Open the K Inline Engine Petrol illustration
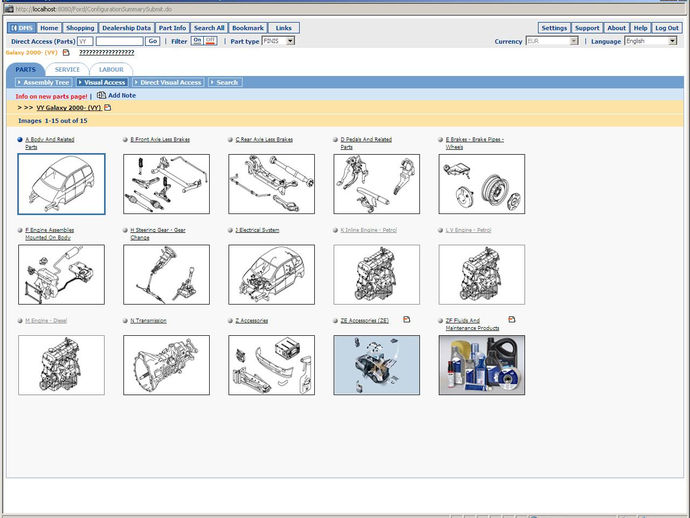Screen dimensions: 690x518 tap(377, 275)
